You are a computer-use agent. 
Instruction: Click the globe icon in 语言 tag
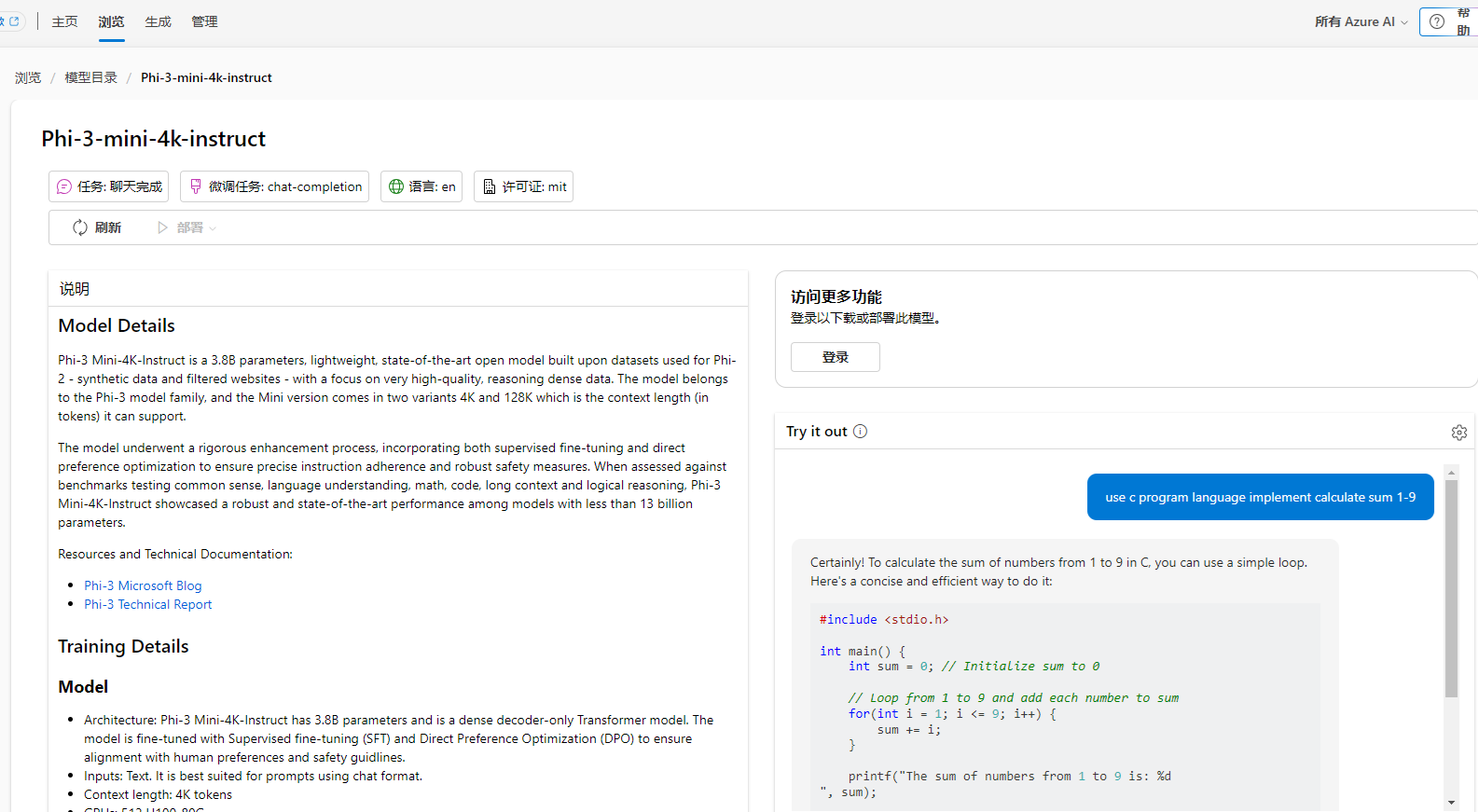(396, 186)
